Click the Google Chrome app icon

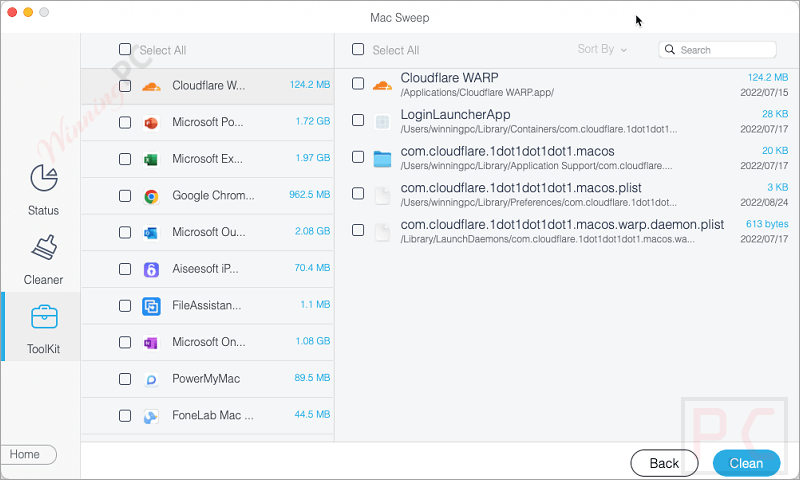click(x=151, y=196)
